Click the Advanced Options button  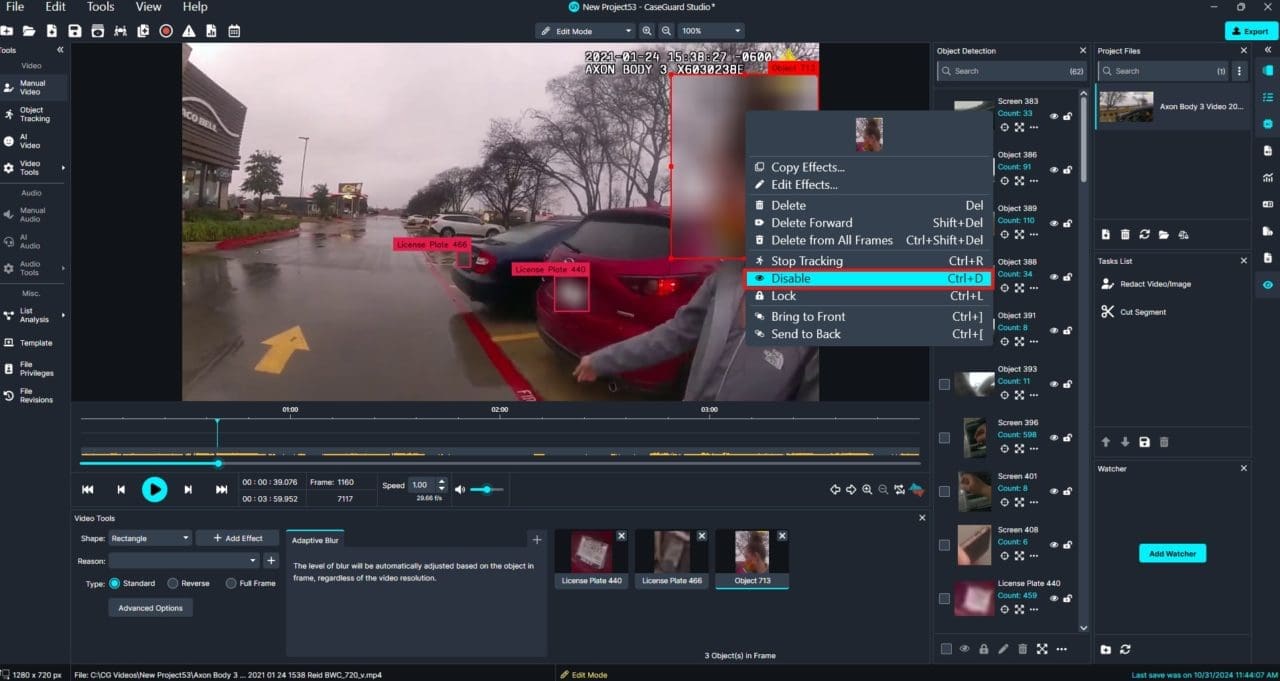150,608
